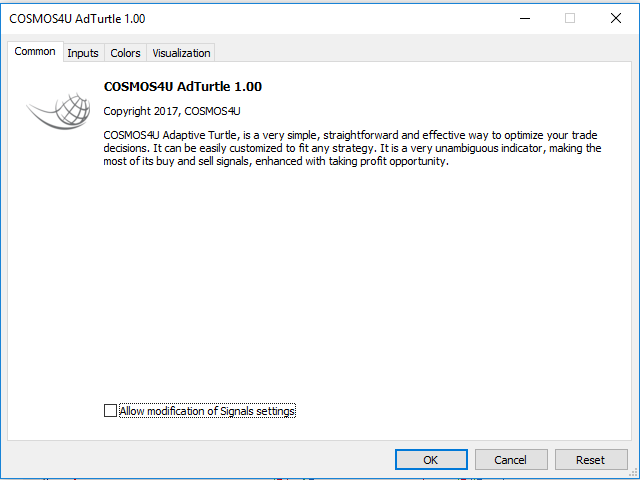
Task: Click empty tab strip right of Visualization
Action: (x=420, y=52)
